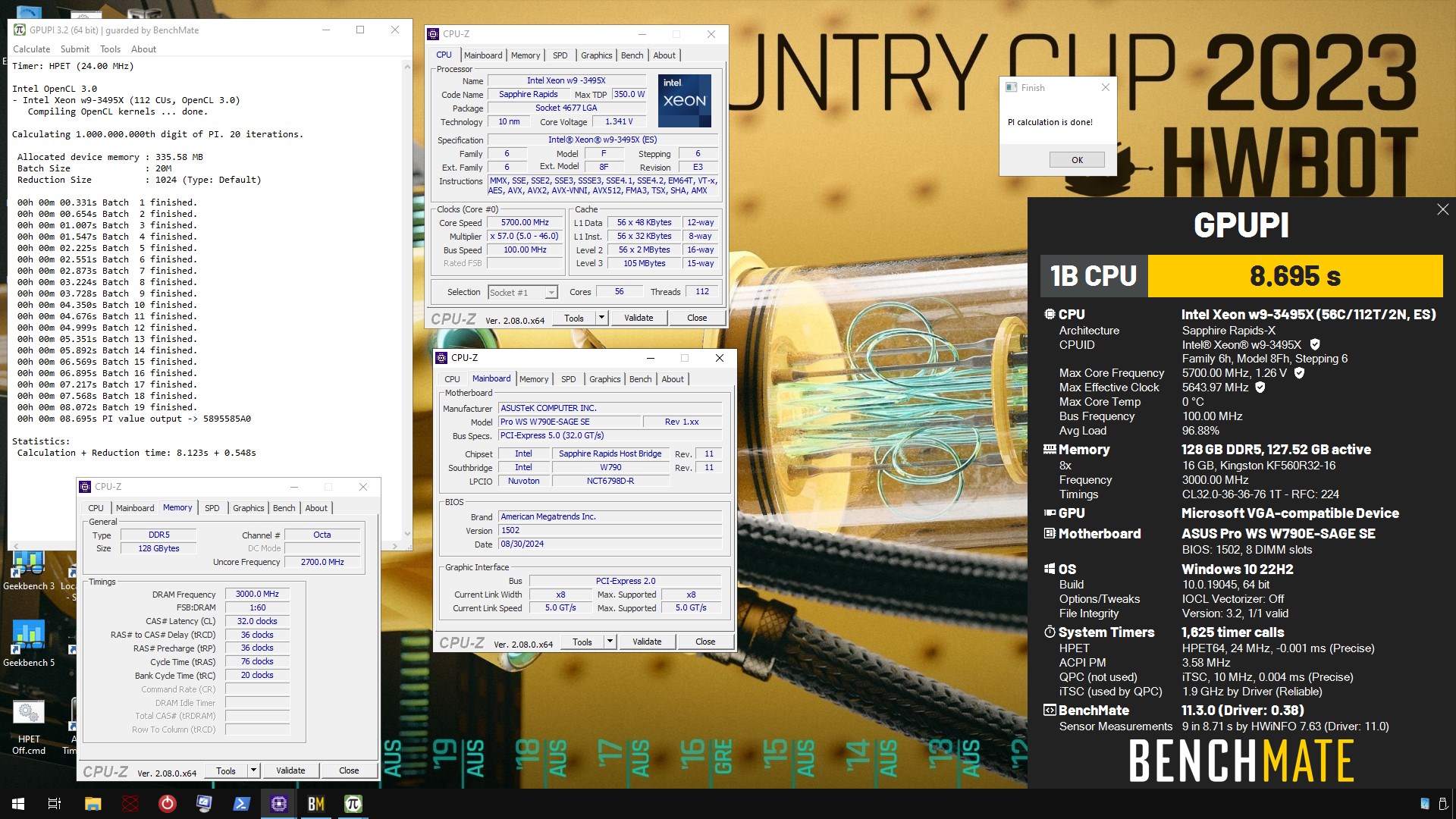Click the Uncore Frequency 2700.0 MHz value
Image resolution: width=1456 pixels, height=819 pixels.
click(322, 563)
